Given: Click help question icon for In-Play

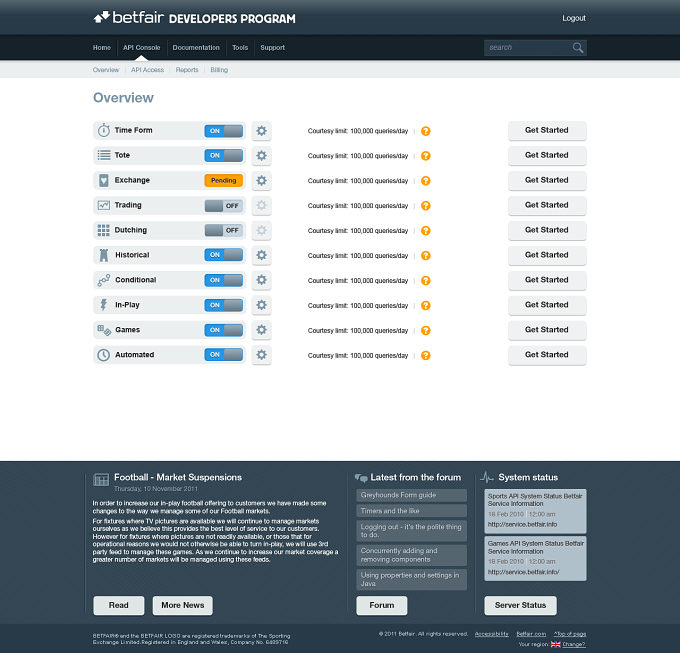Looking at the screenshot, I should tap(426, 305).
